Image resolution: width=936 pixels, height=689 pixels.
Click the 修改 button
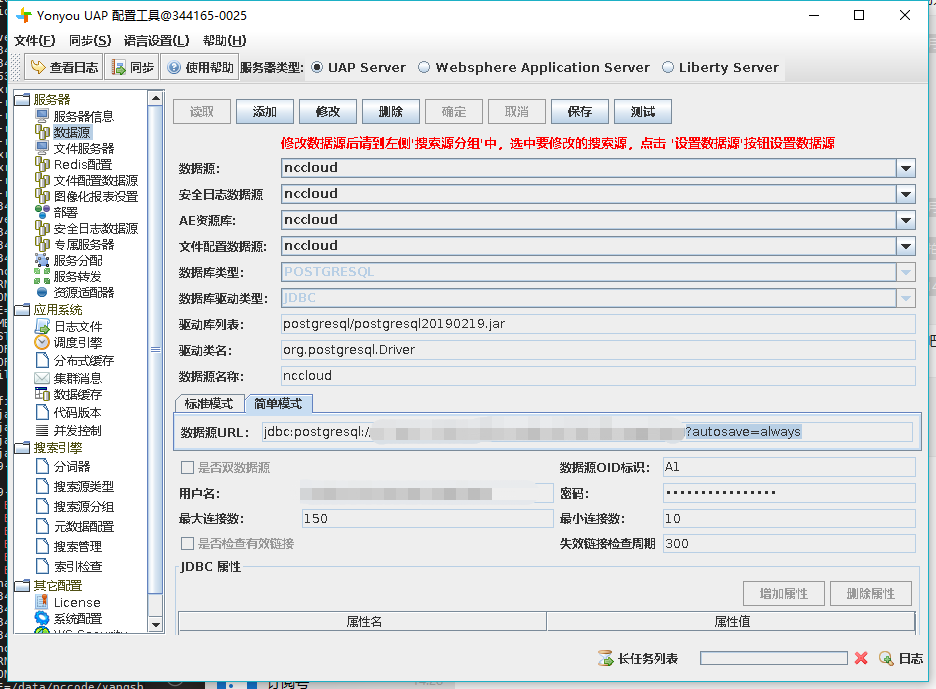[x=328, y=112]
